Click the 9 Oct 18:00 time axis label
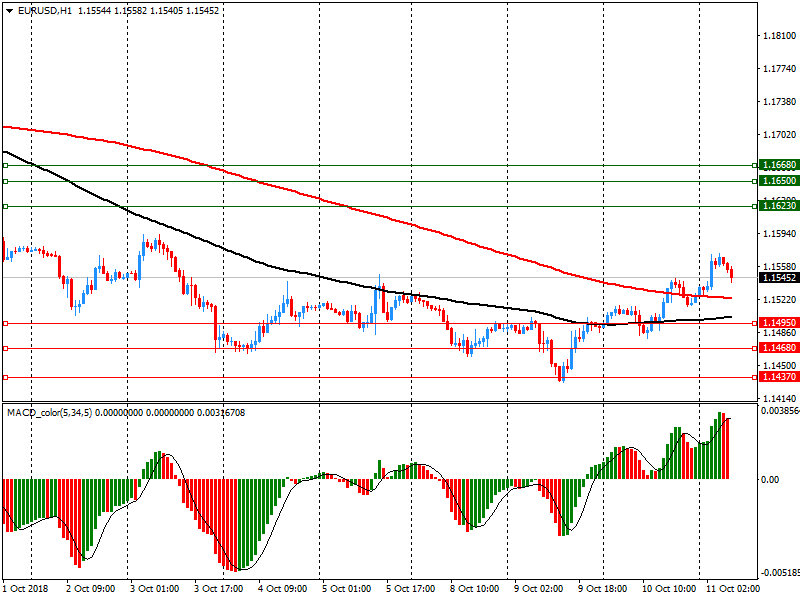The width and height of the screenshot is (800, 600). 601,590
